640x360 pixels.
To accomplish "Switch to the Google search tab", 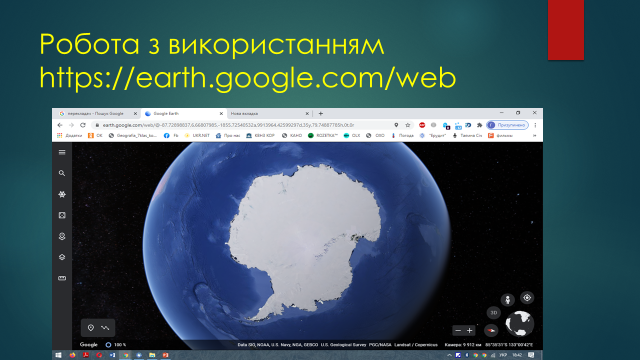I will coord(98,113).
